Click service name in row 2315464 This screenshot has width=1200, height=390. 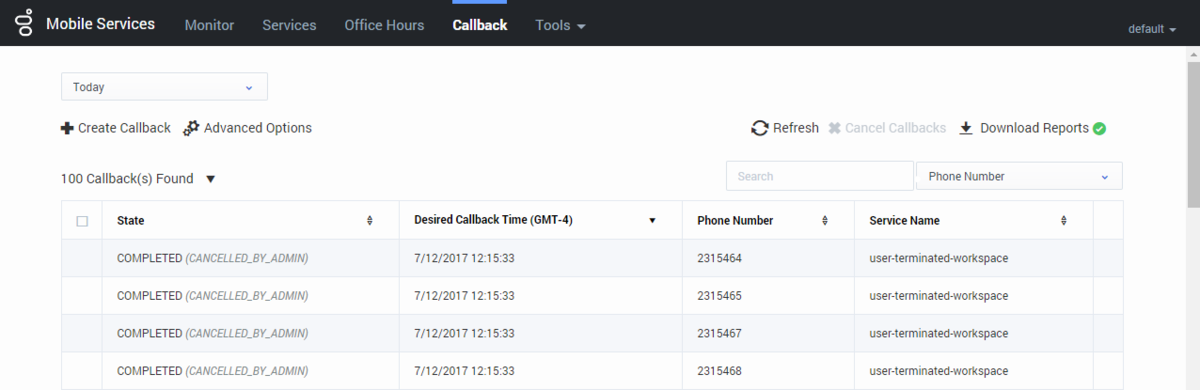[939, 258]
